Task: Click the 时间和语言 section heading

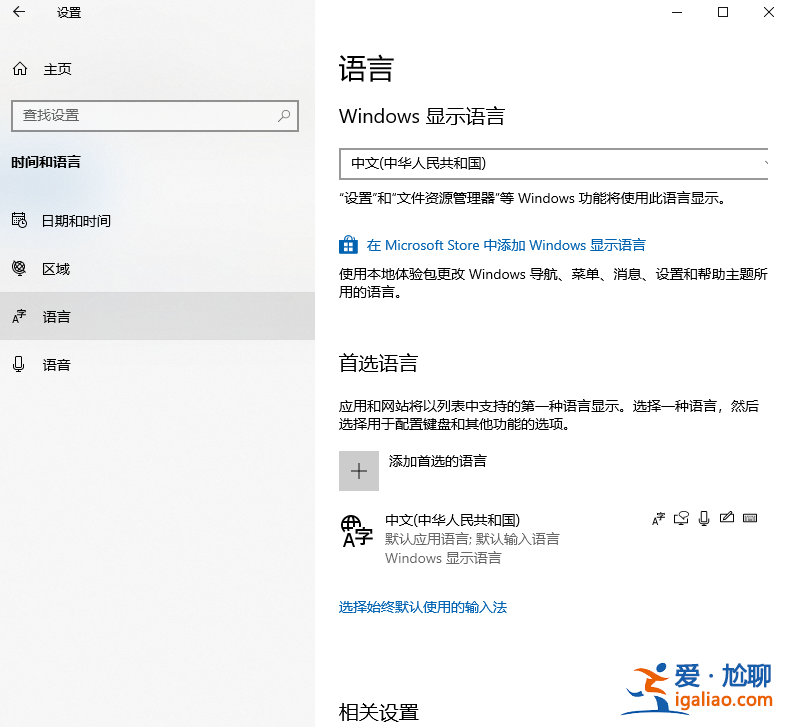Action: pyautogui.click(x=46, y=162)
